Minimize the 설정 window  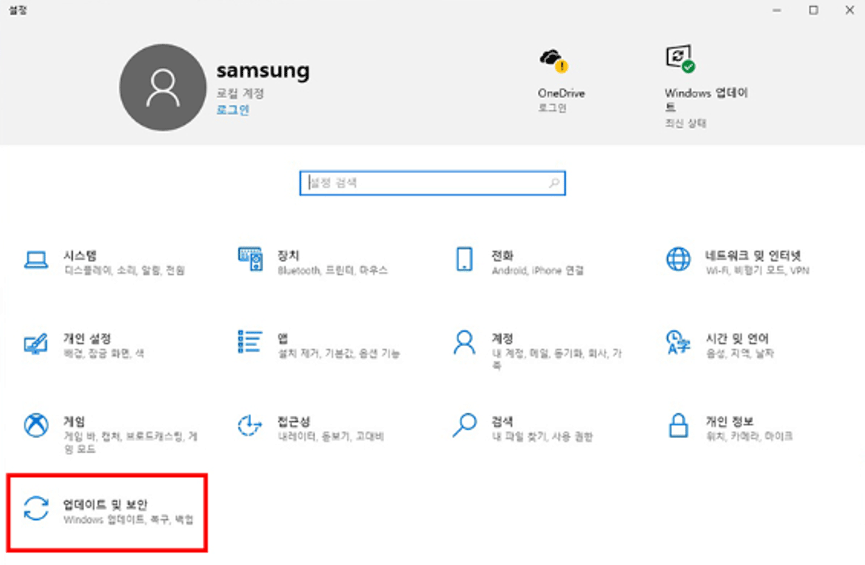777,10
